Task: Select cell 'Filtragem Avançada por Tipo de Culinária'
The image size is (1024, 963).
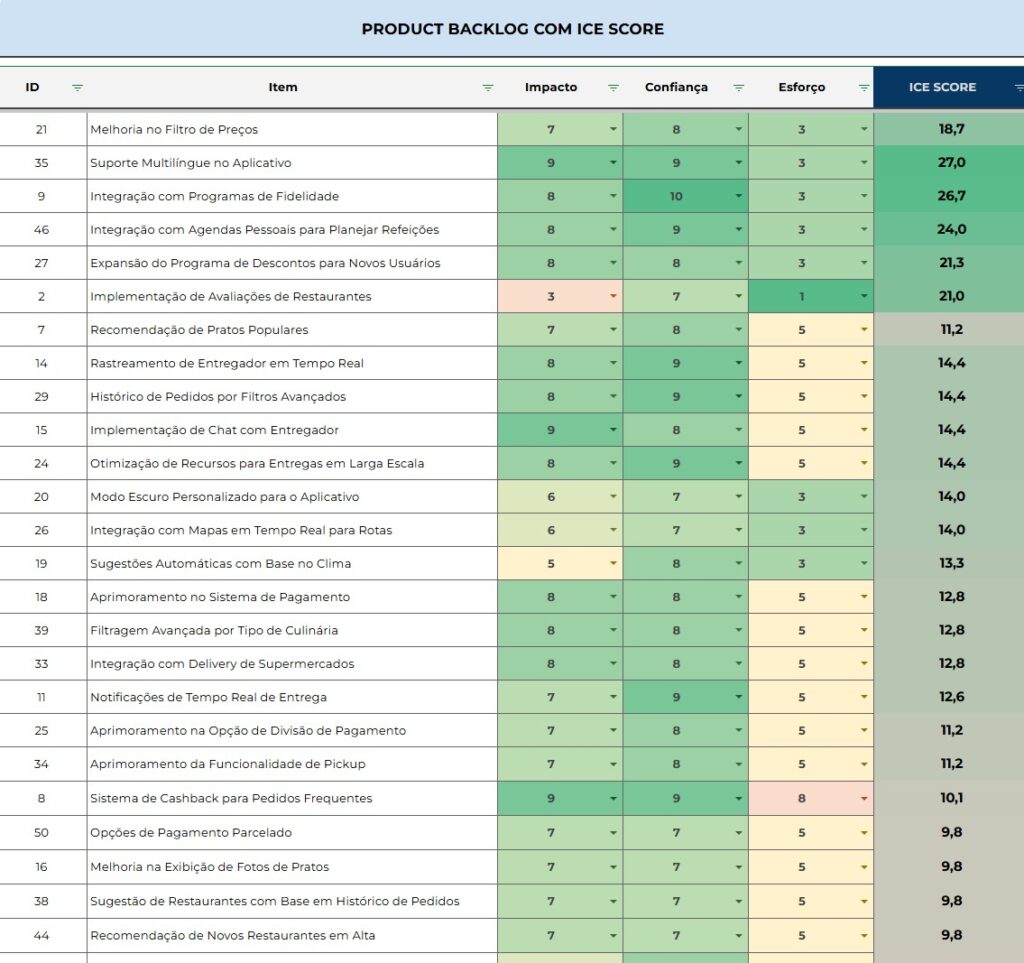Action: [x=292, y=630]
